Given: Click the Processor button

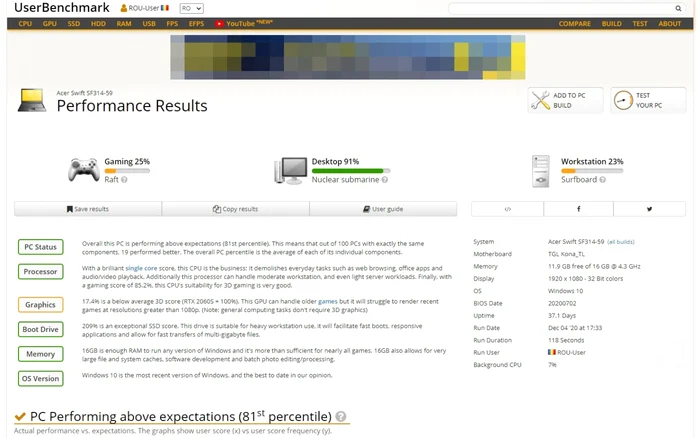Looking at the screenshot, I should click(x=41, y=271).
